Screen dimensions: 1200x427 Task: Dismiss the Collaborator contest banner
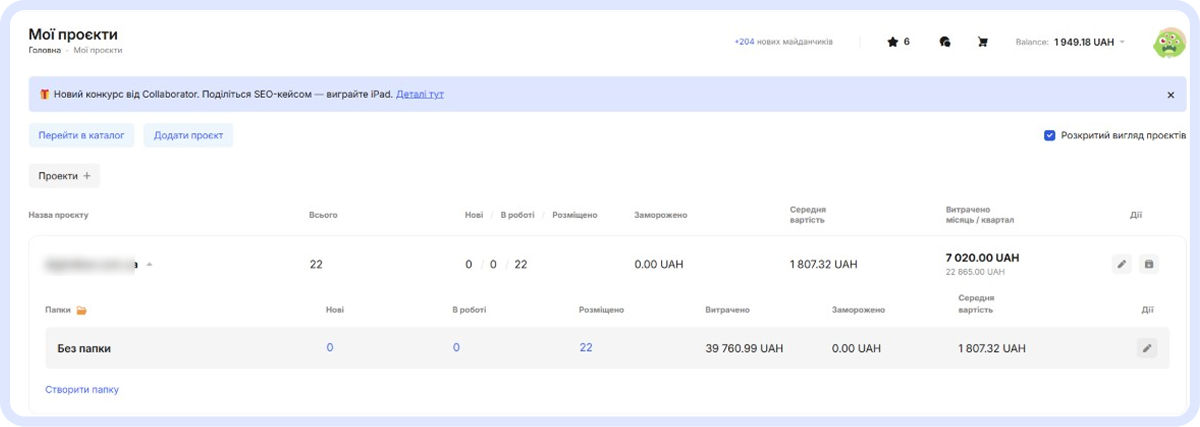tap(1170, 95)
